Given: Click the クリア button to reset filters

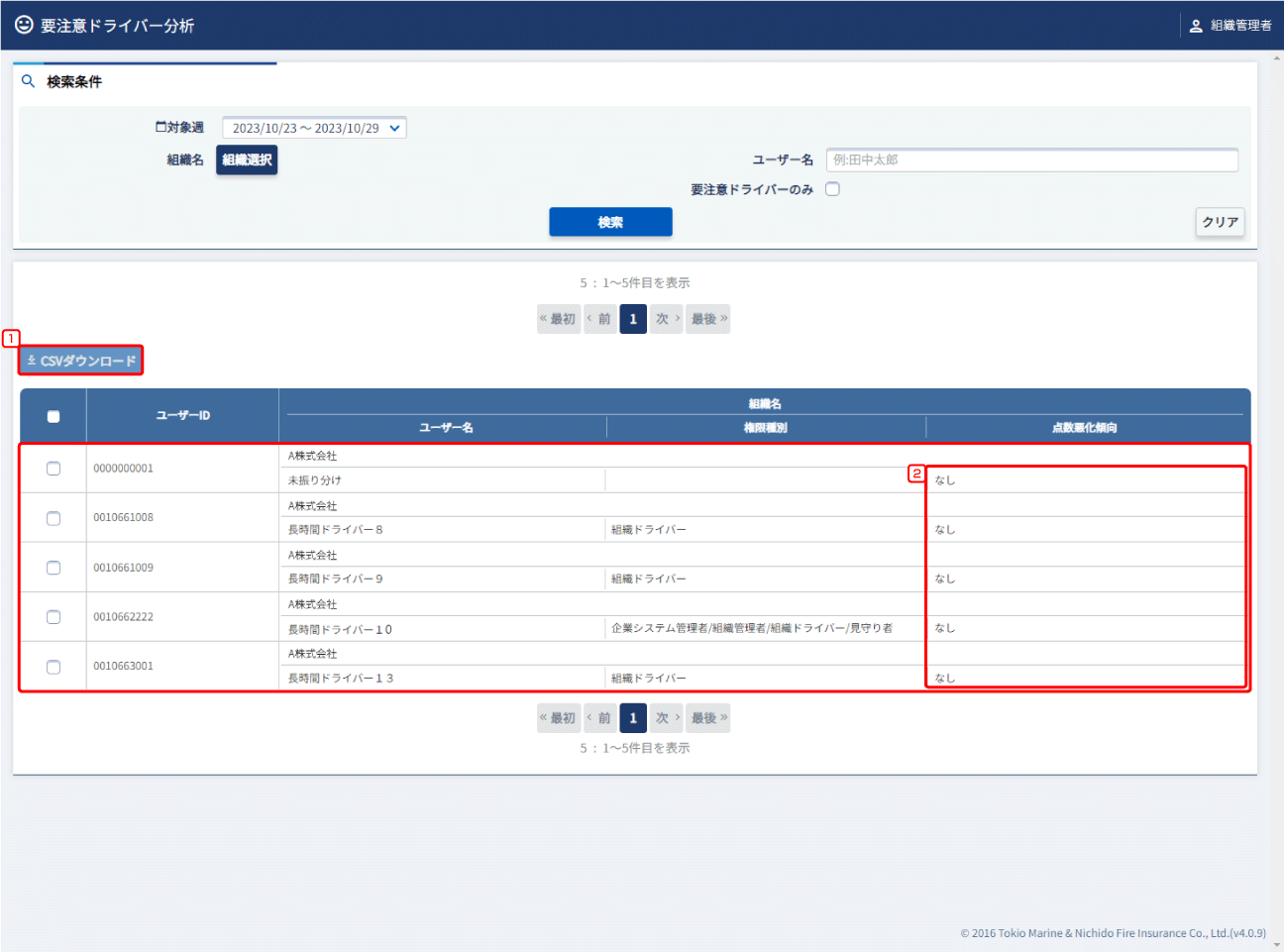Looking at the screenshot, I should click(x=1220, y=222).
